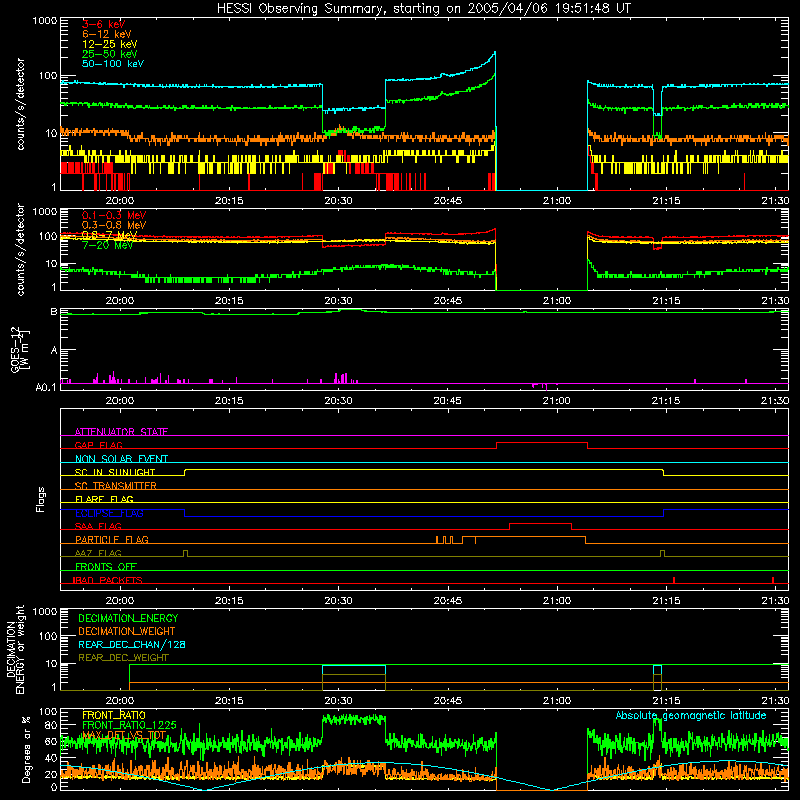800x800 pixels.
Task: Select the 25-50 keV legend label
Action: pos(109,54)
